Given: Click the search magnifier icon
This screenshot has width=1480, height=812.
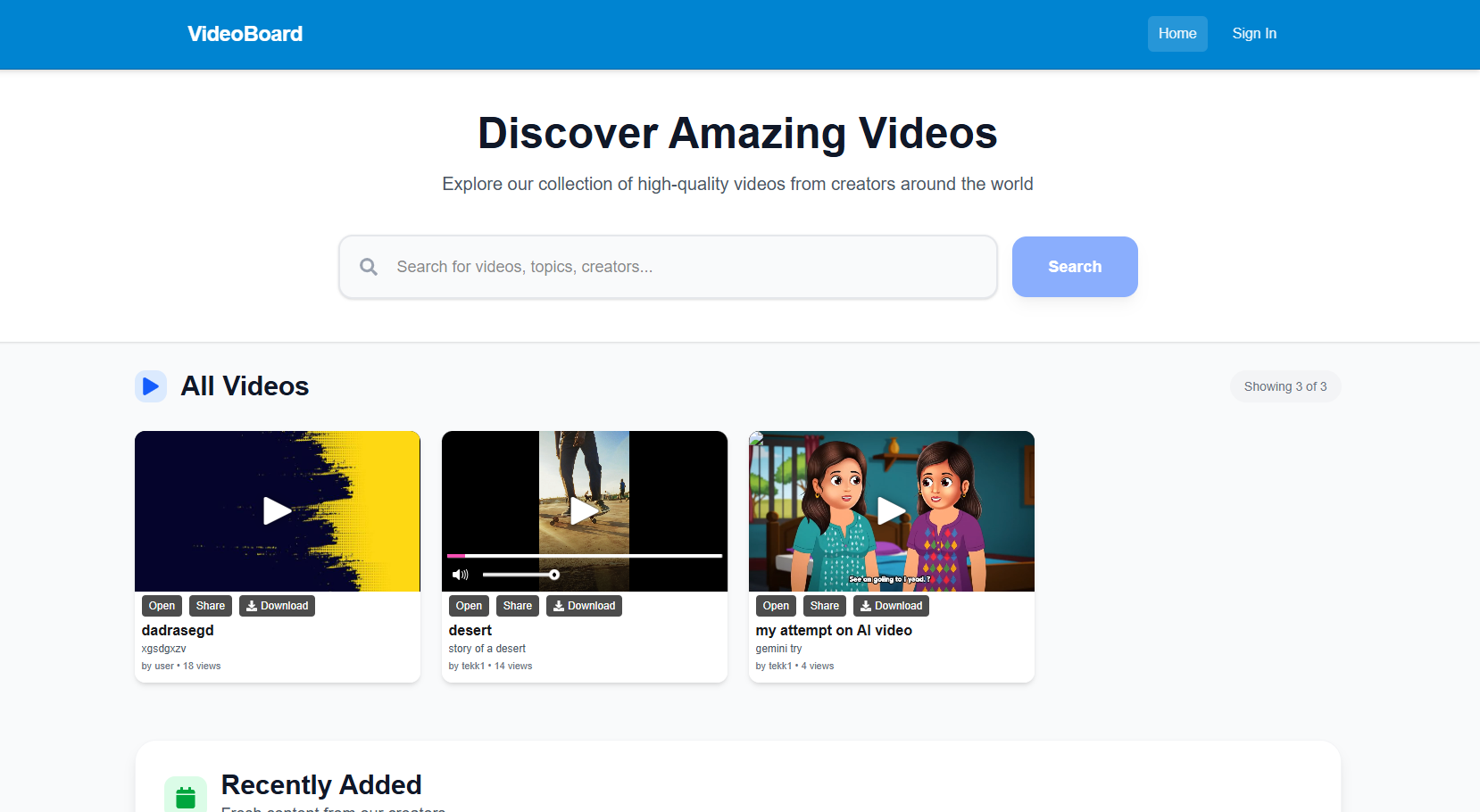Looking at the screenshot, I should tap(368, 267).
